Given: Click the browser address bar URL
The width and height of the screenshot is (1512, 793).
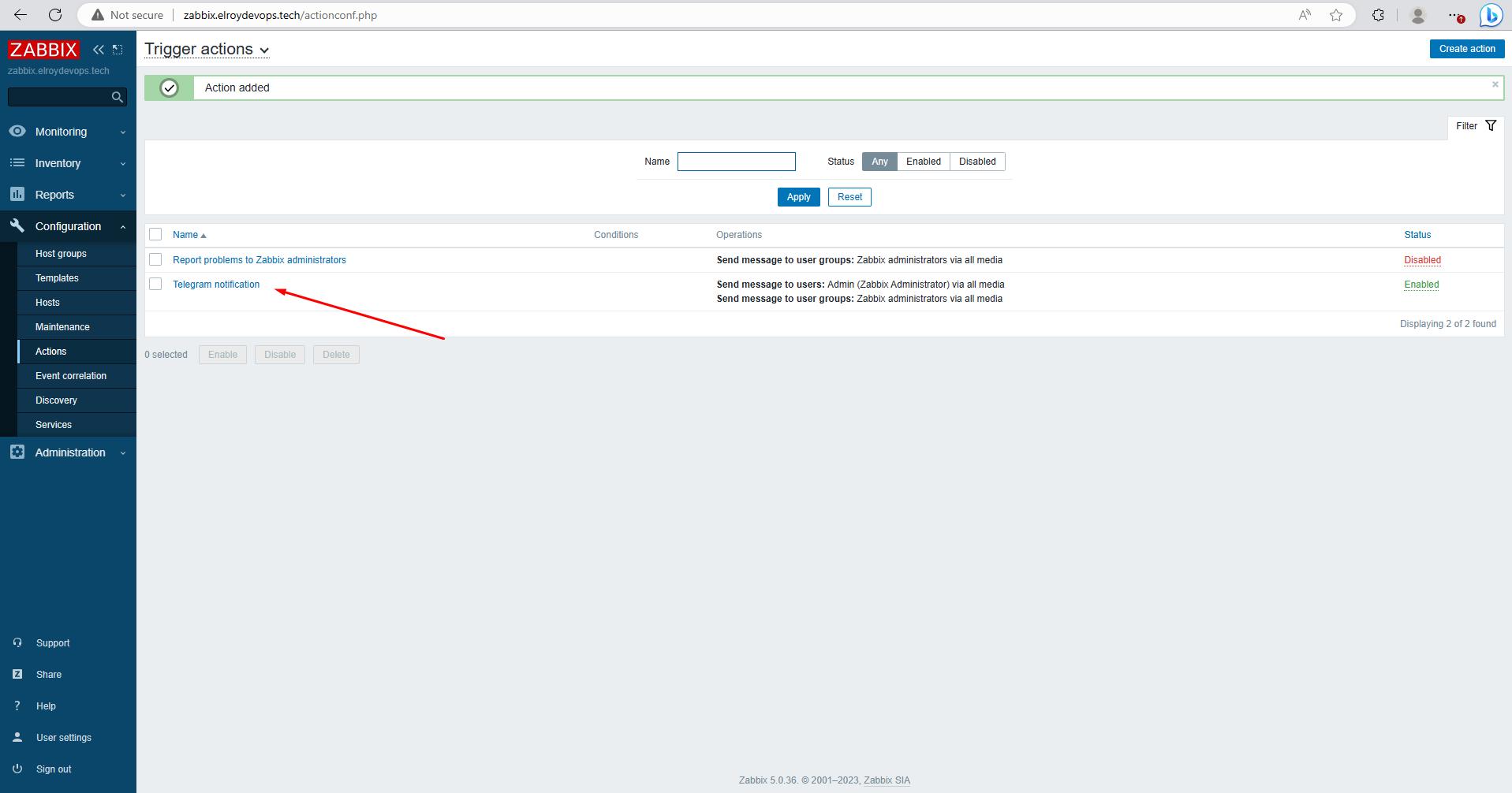Looking at the screenshot, I should 280,15.
